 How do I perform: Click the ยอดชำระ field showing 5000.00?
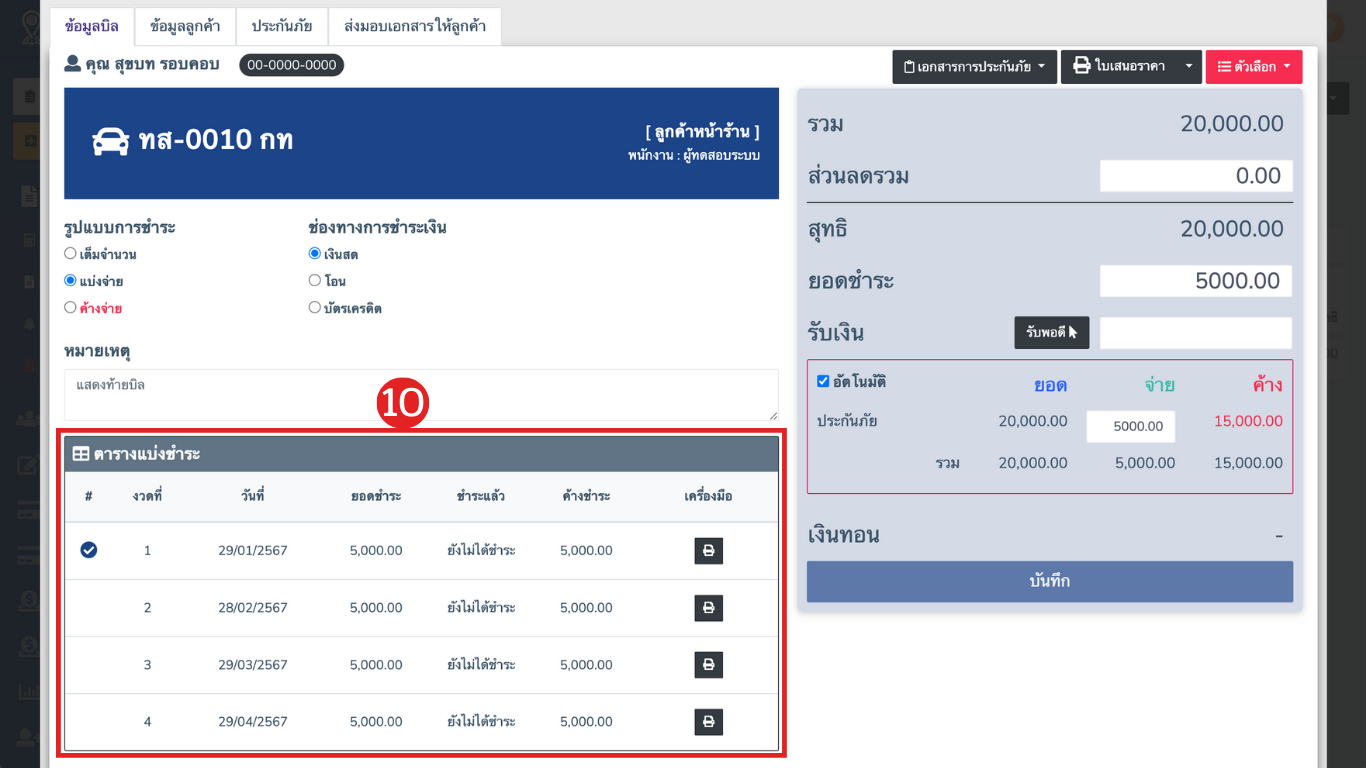point(1196,281)
